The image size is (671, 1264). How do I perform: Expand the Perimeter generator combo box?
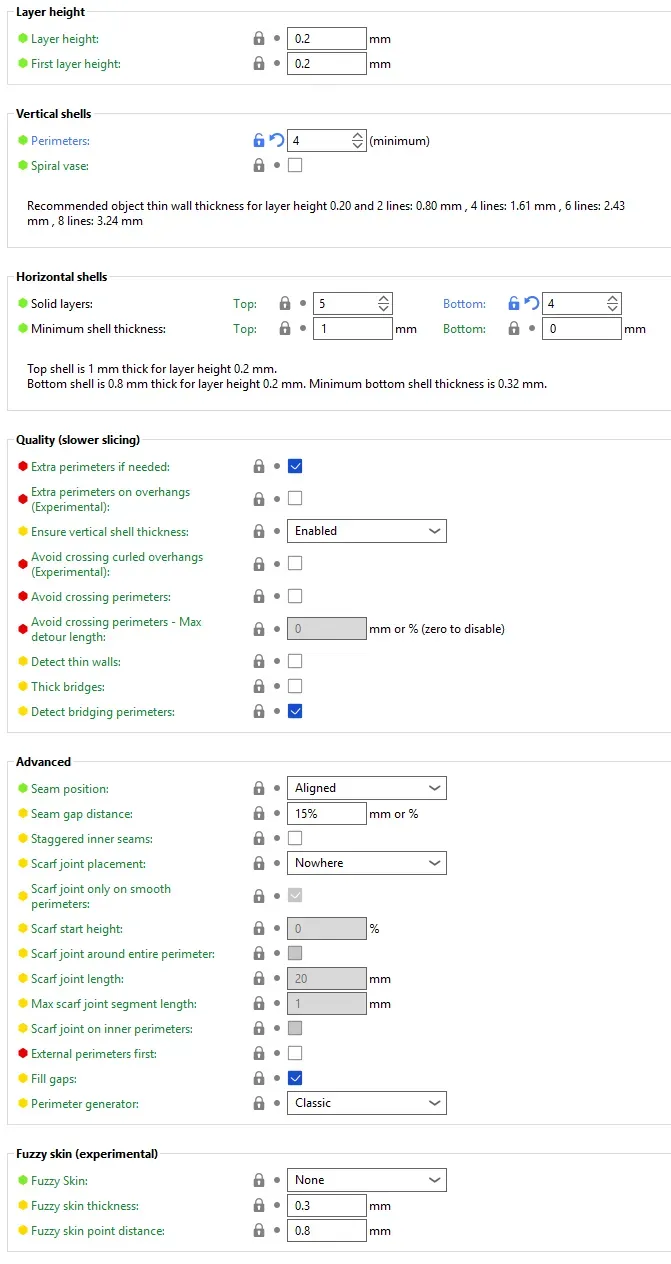tap(367, 1103)
